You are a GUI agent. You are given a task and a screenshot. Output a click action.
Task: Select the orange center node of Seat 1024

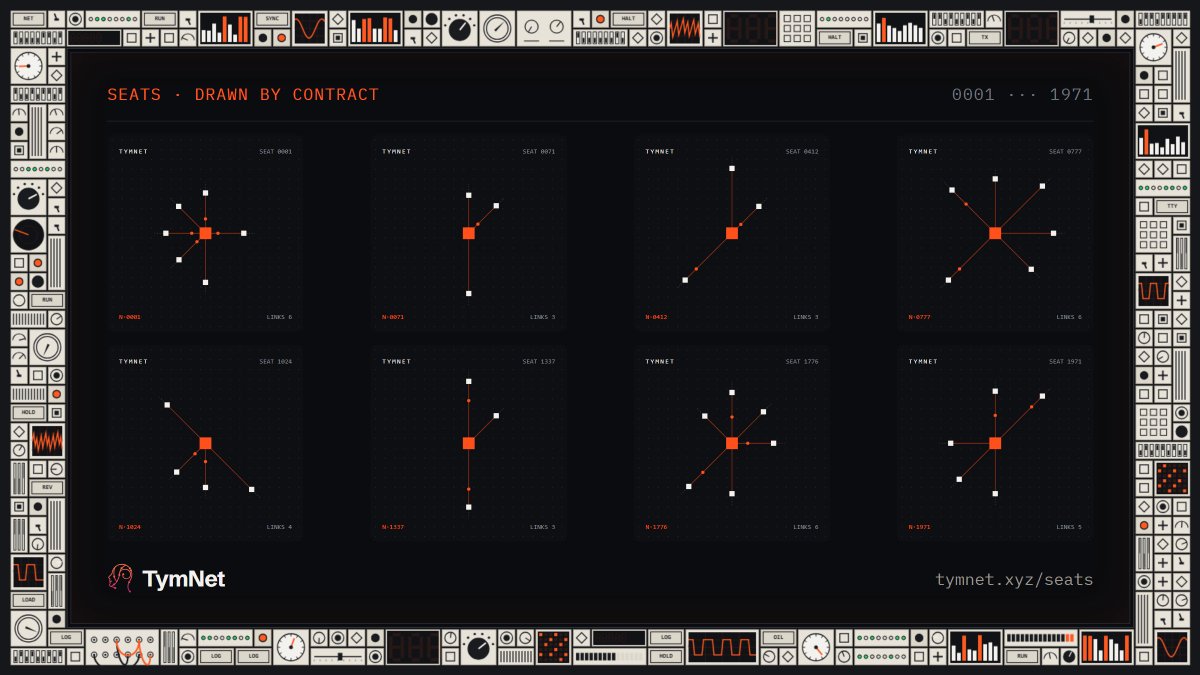click(205, 443)
